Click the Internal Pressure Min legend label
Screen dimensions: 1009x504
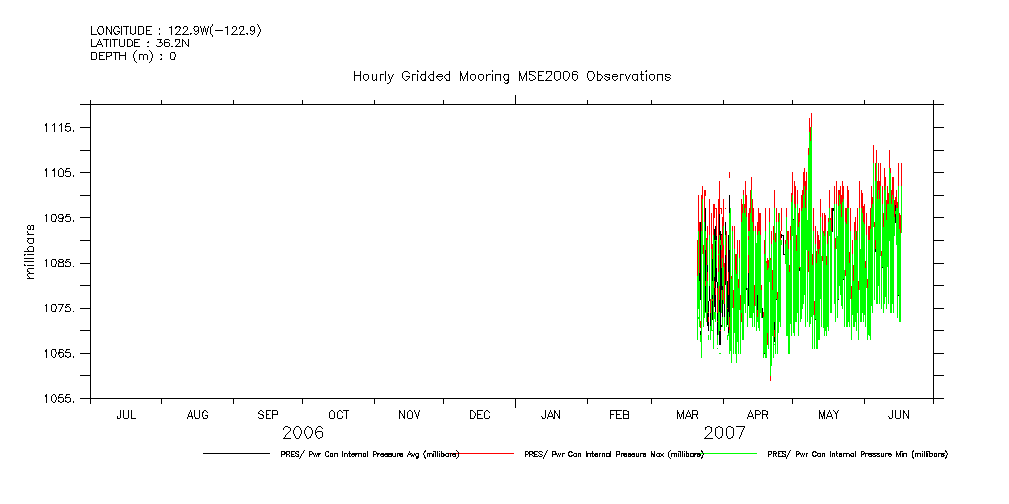click(x=857, y=454)
